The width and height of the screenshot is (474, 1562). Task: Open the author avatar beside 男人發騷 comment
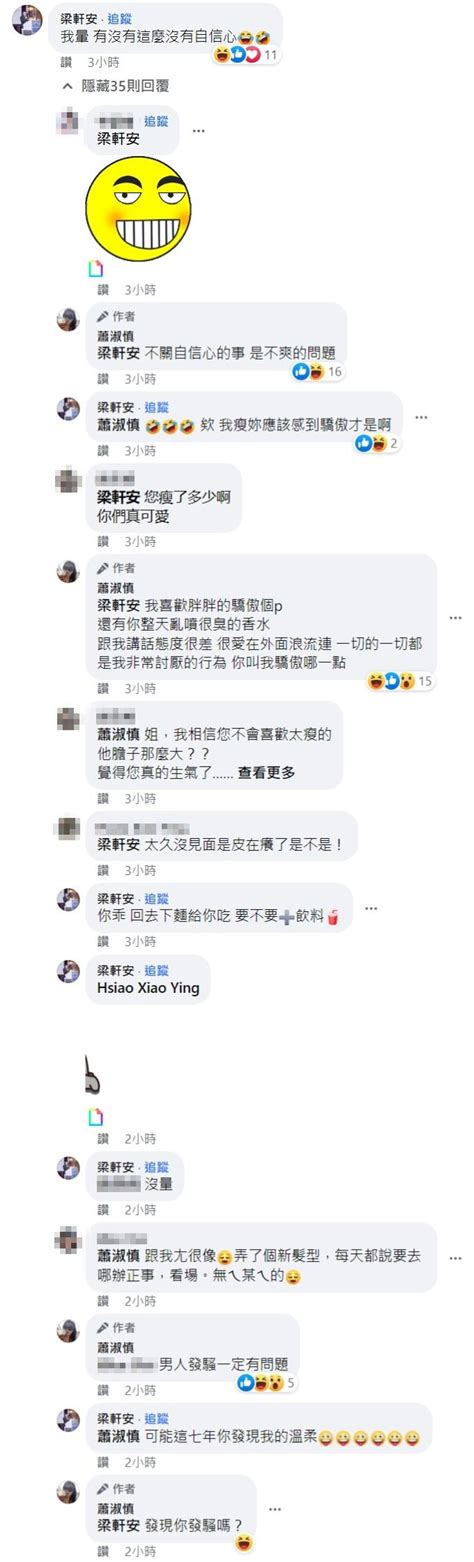68,1331
